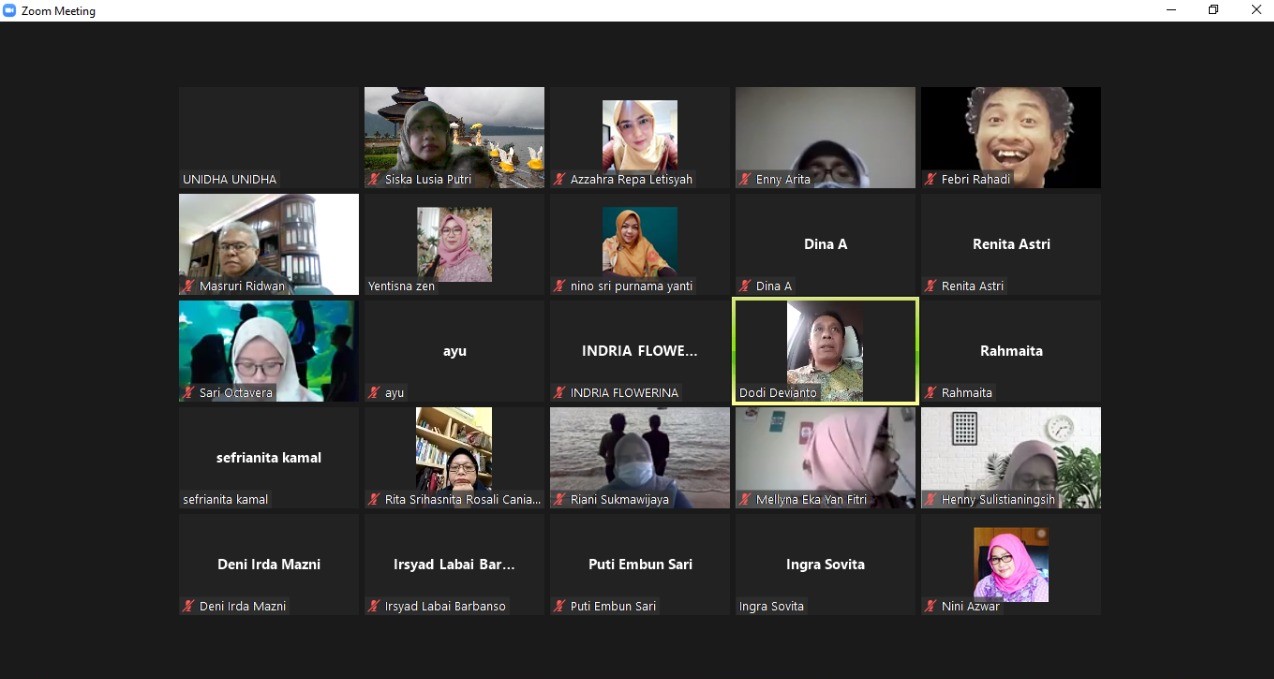Click the muted mic icon beside Henny Sulistianingsih
Viewport: 1274px width, 679px height.
(x=931, y=499)
